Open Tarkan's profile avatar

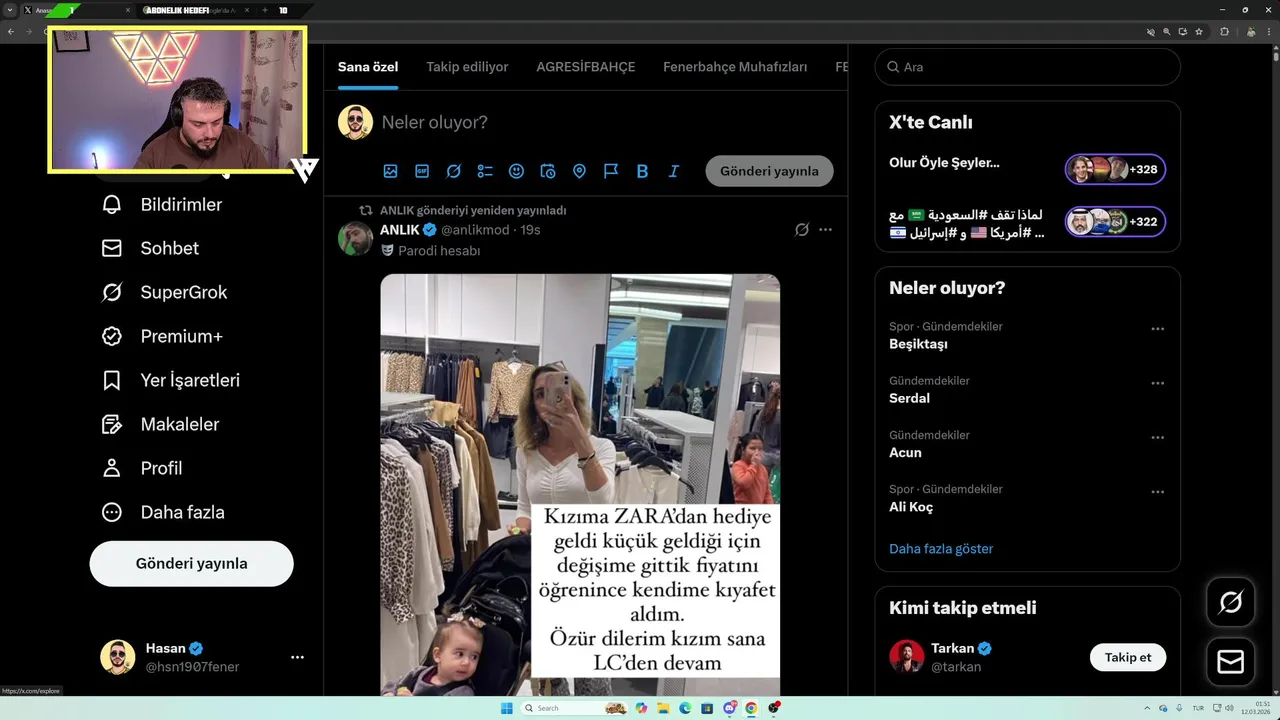(907, 657)
